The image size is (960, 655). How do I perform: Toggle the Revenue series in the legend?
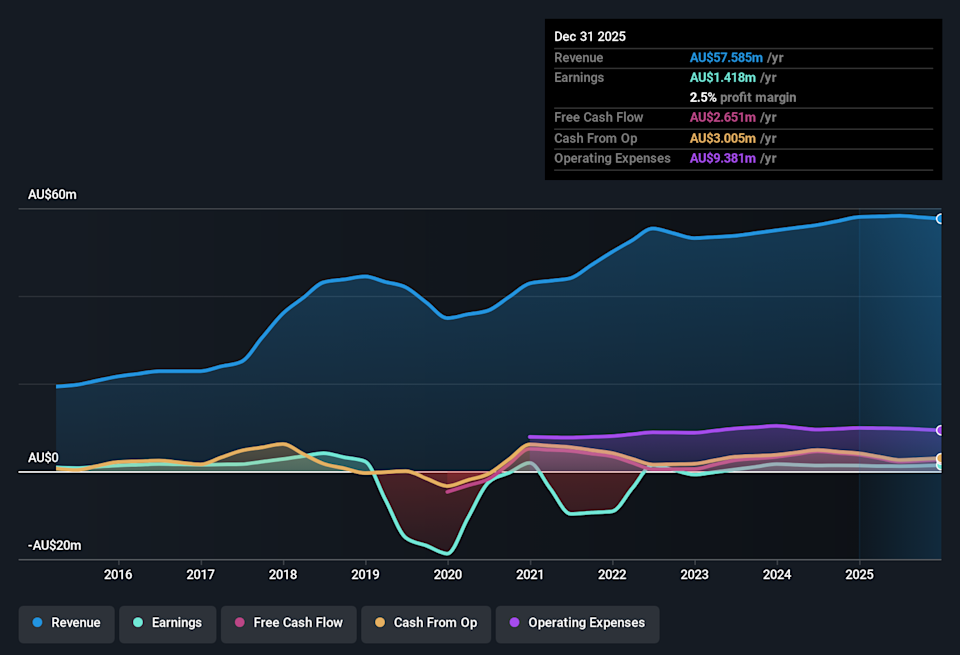click(66, 623)
